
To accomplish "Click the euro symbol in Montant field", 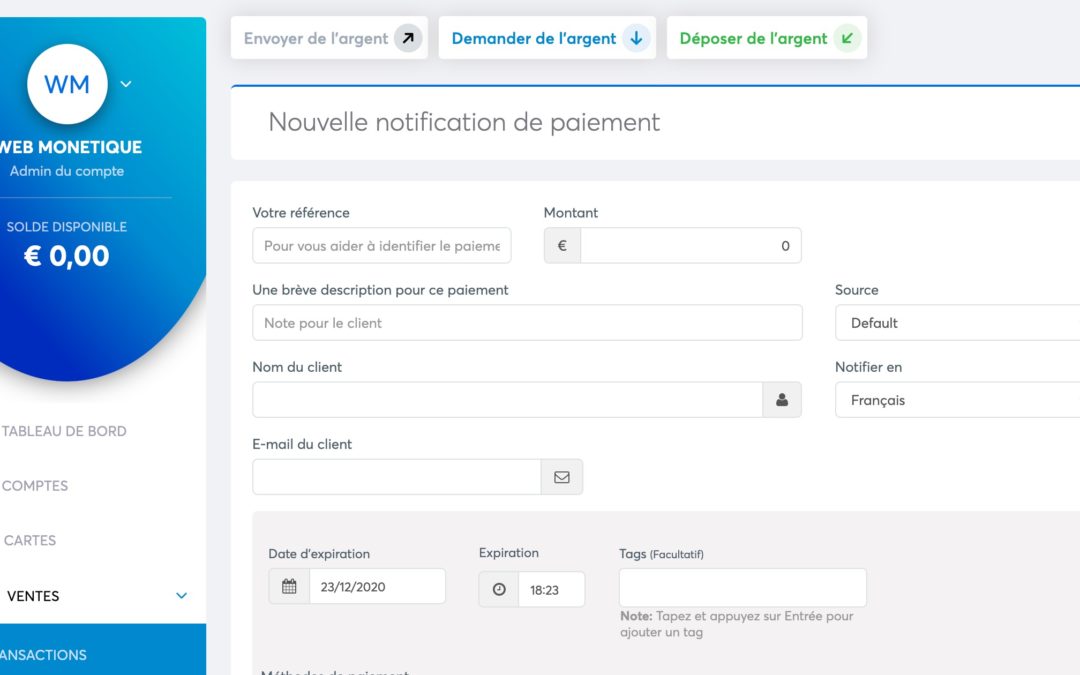I will [x=562, y=246].
